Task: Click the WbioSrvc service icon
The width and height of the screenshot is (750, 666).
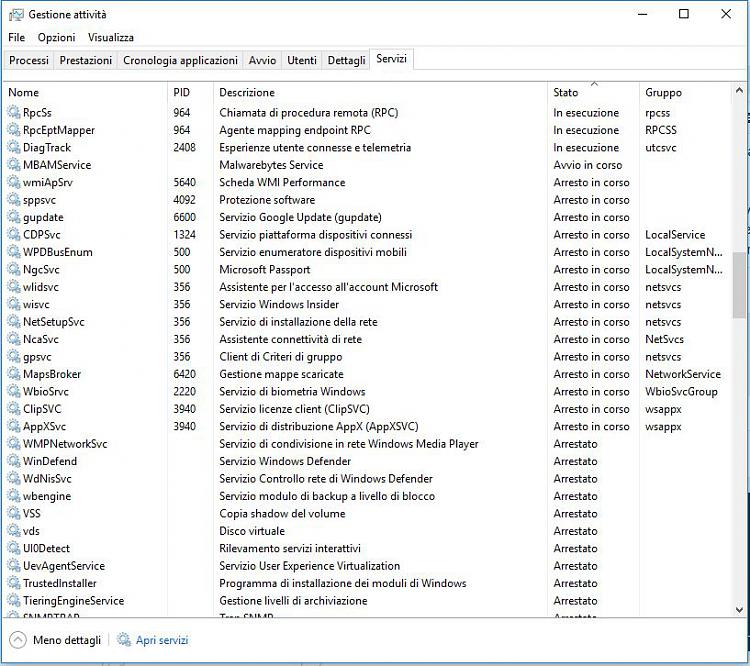Action: (14, 391)
